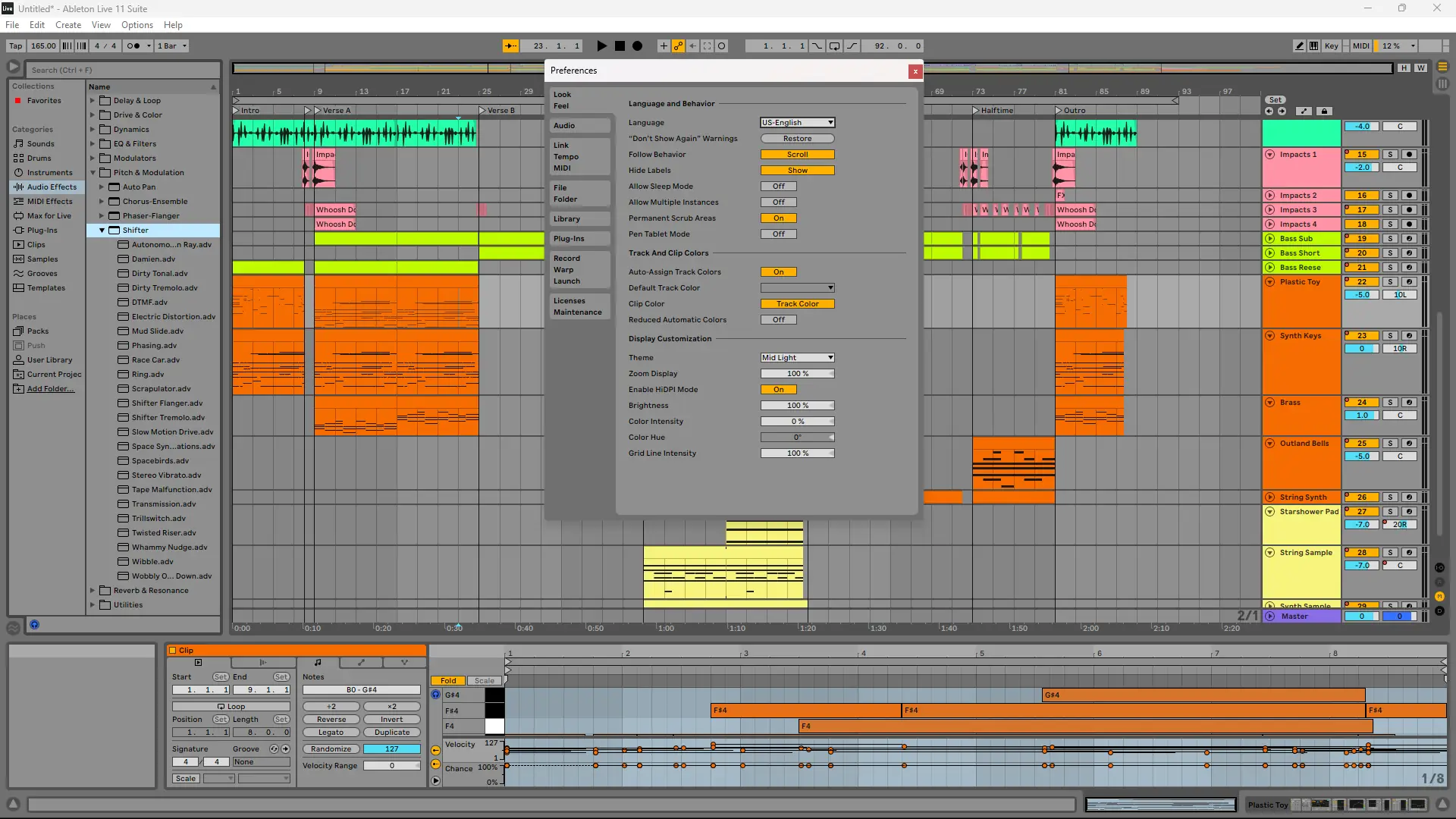Open the Language dropdown
Viewport: 1456px width, 819px height.
click(x=797, y=123)
